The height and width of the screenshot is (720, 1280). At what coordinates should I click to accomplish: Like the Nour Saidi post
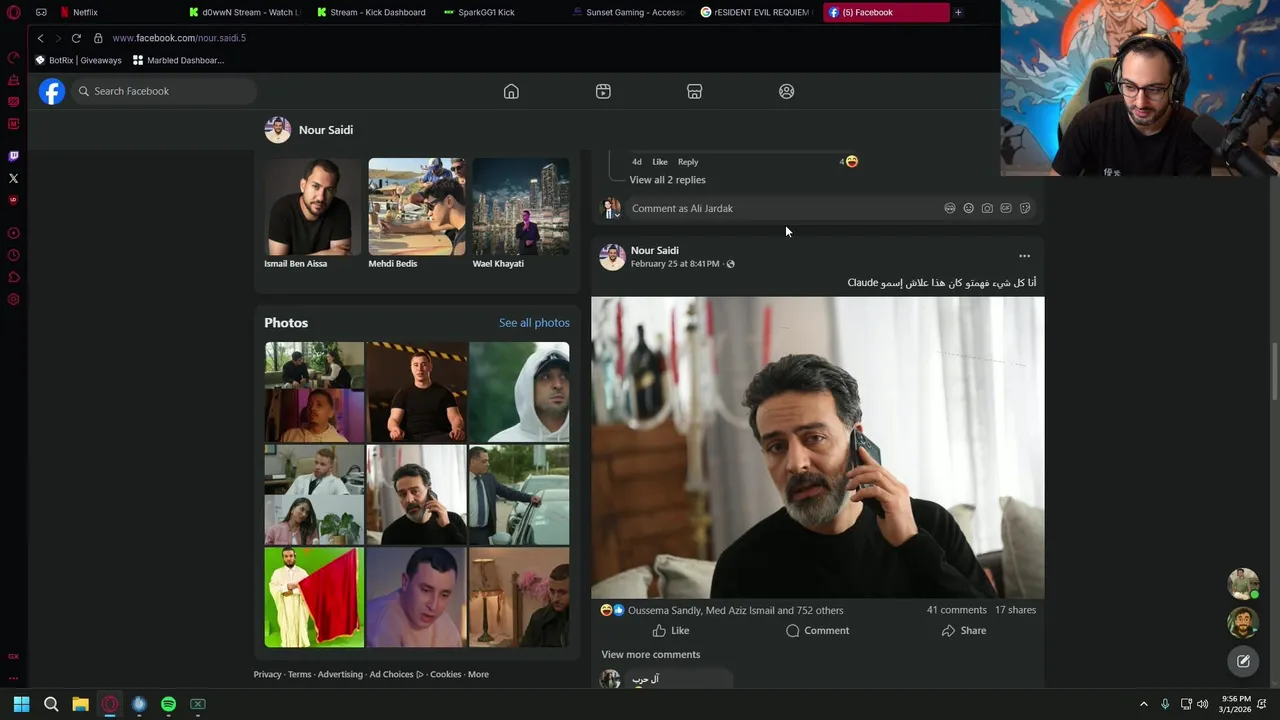click(x=671, y=631)
